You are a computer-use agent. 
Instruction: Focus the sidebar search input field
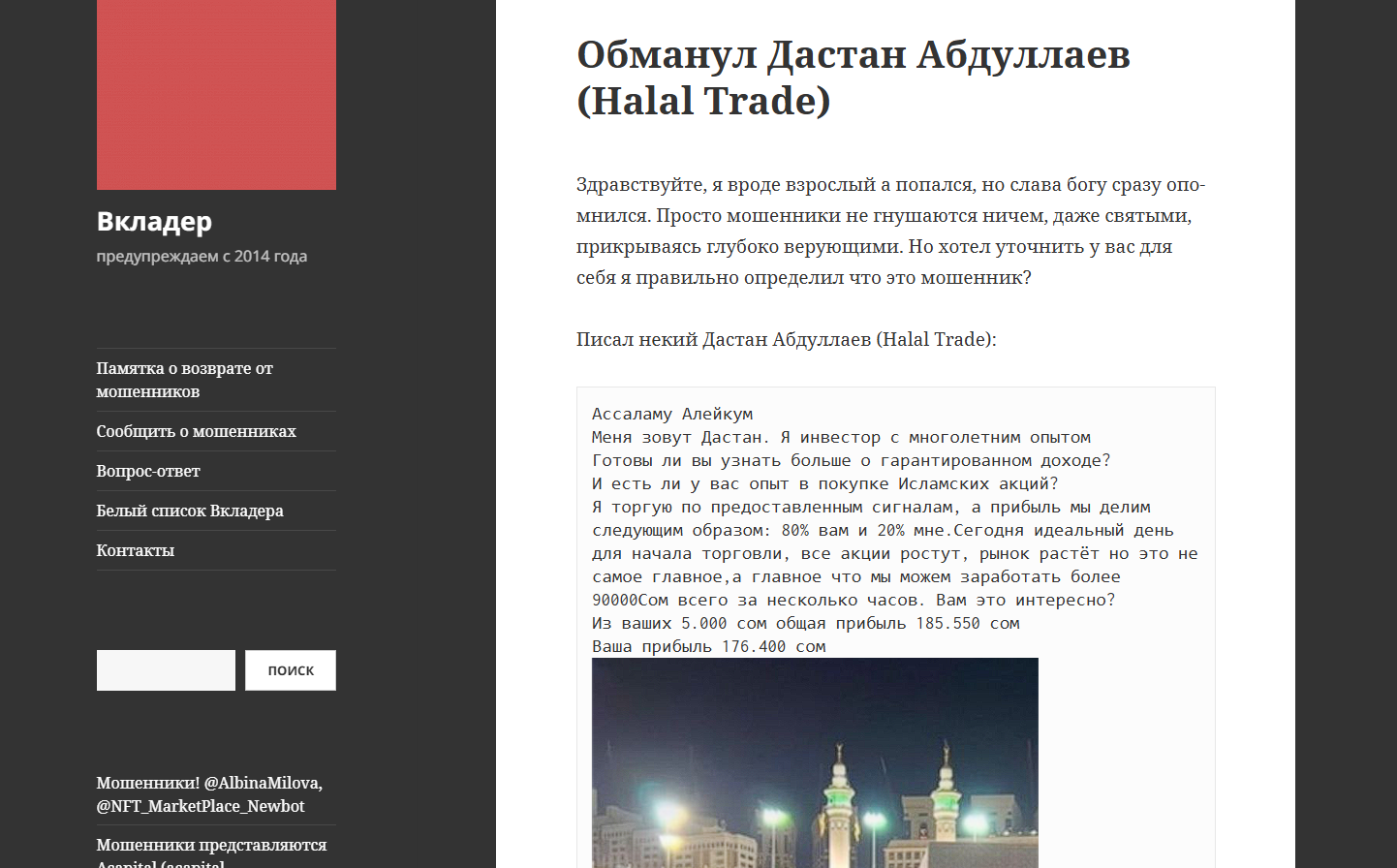(x=166, y=670)
